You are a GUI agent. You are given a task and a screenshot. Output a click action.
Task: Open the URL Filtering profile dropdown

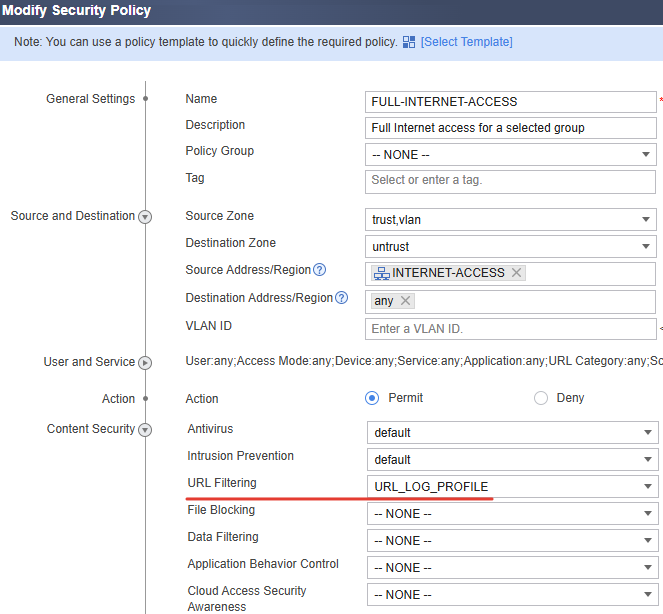click(511, 487)
